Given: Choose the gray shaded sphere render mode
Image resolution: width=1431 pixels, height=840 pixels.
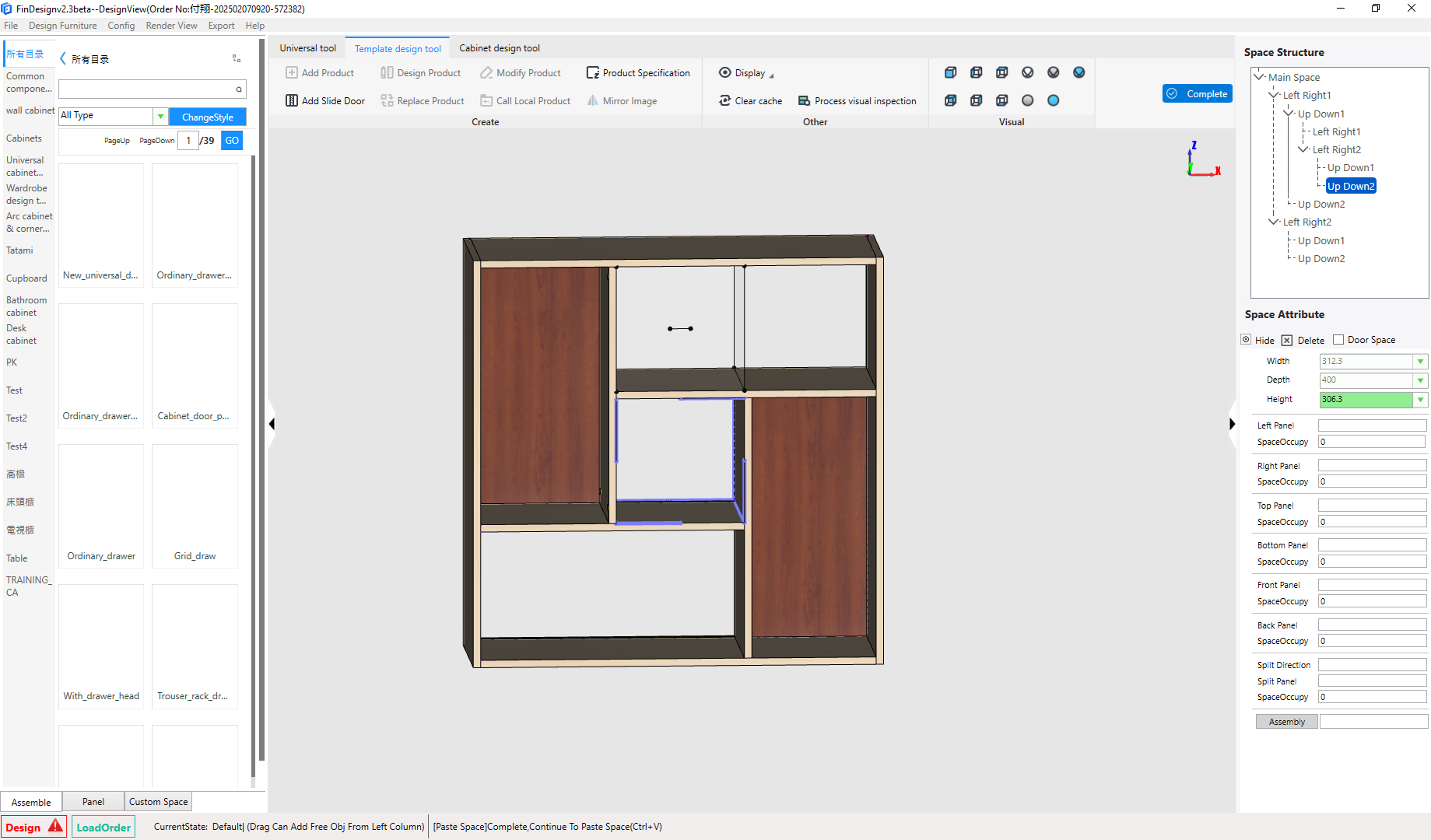Looking at the screenshot, I should click(x=1053, y=72).
